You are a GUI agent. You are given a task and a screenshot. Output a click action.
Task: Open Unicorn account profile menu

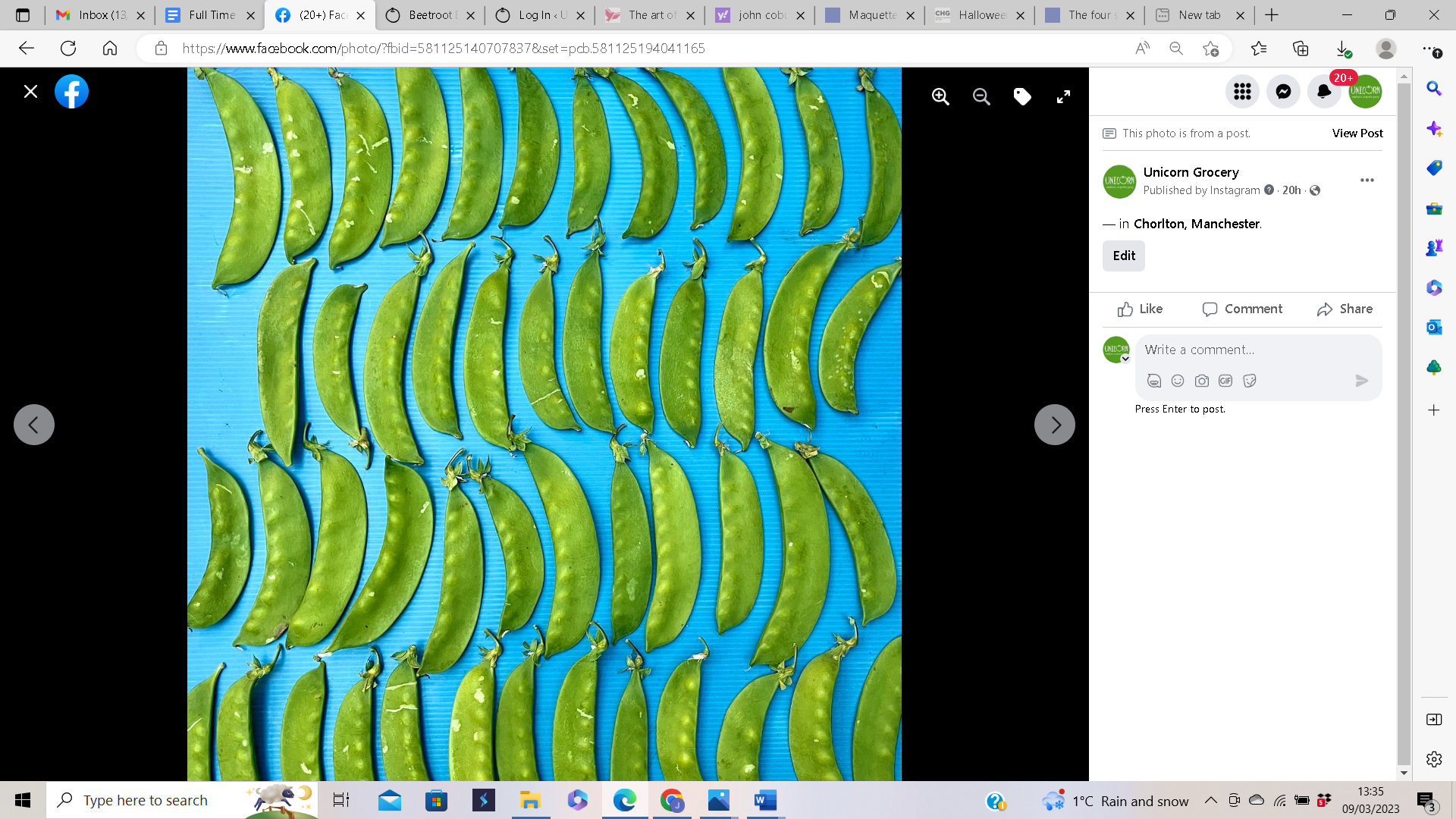click(x=1365, y=92)
